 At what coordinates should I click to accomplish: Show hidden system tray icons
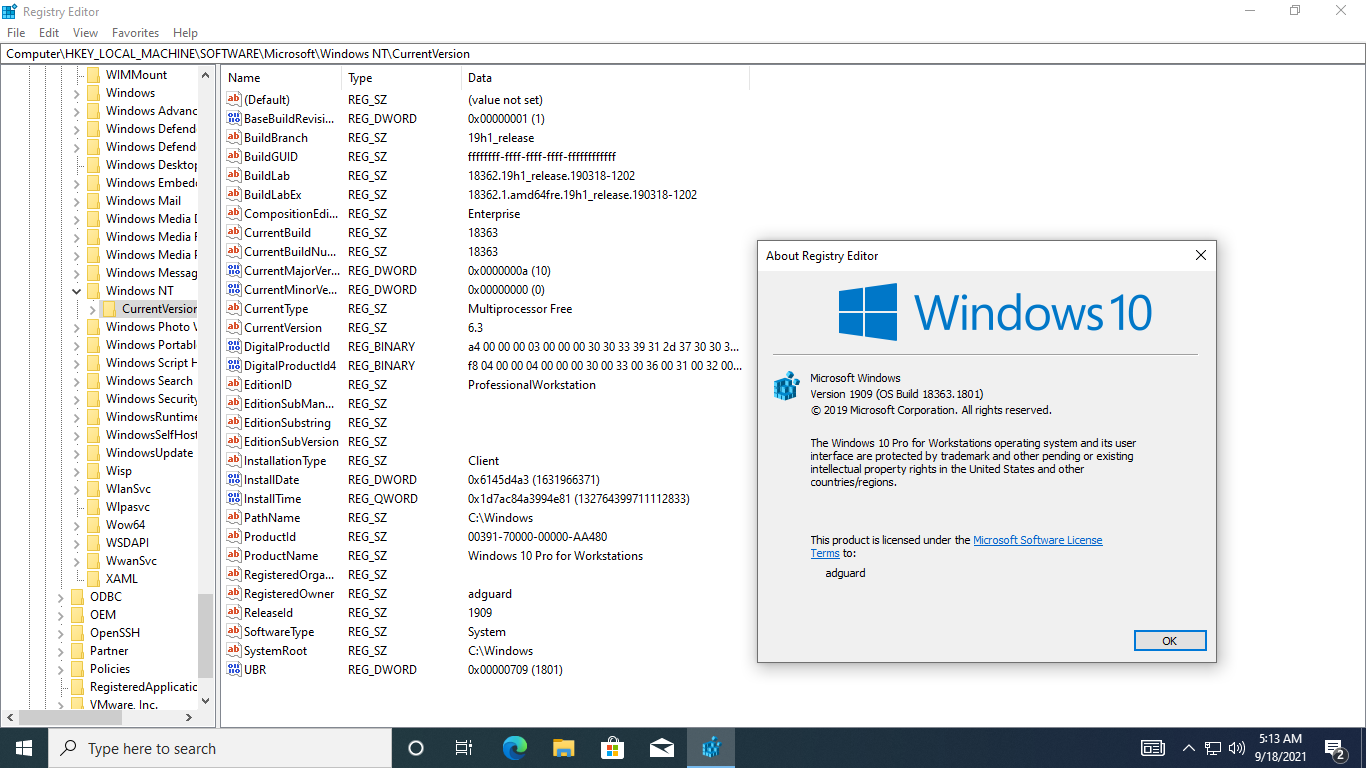tap(1189, 748)
